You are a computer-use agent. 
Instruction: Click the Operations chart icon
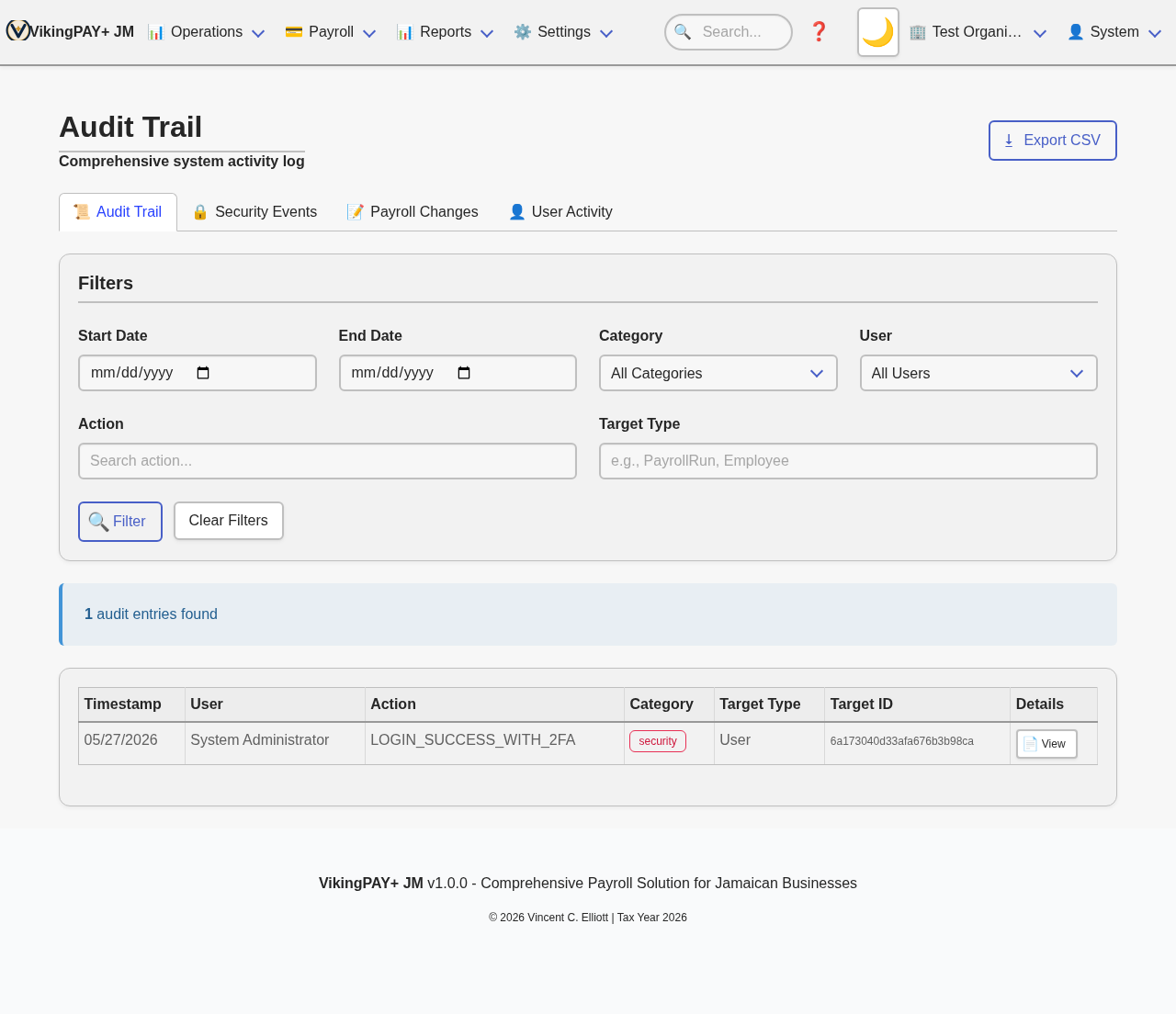coord(156,32)
